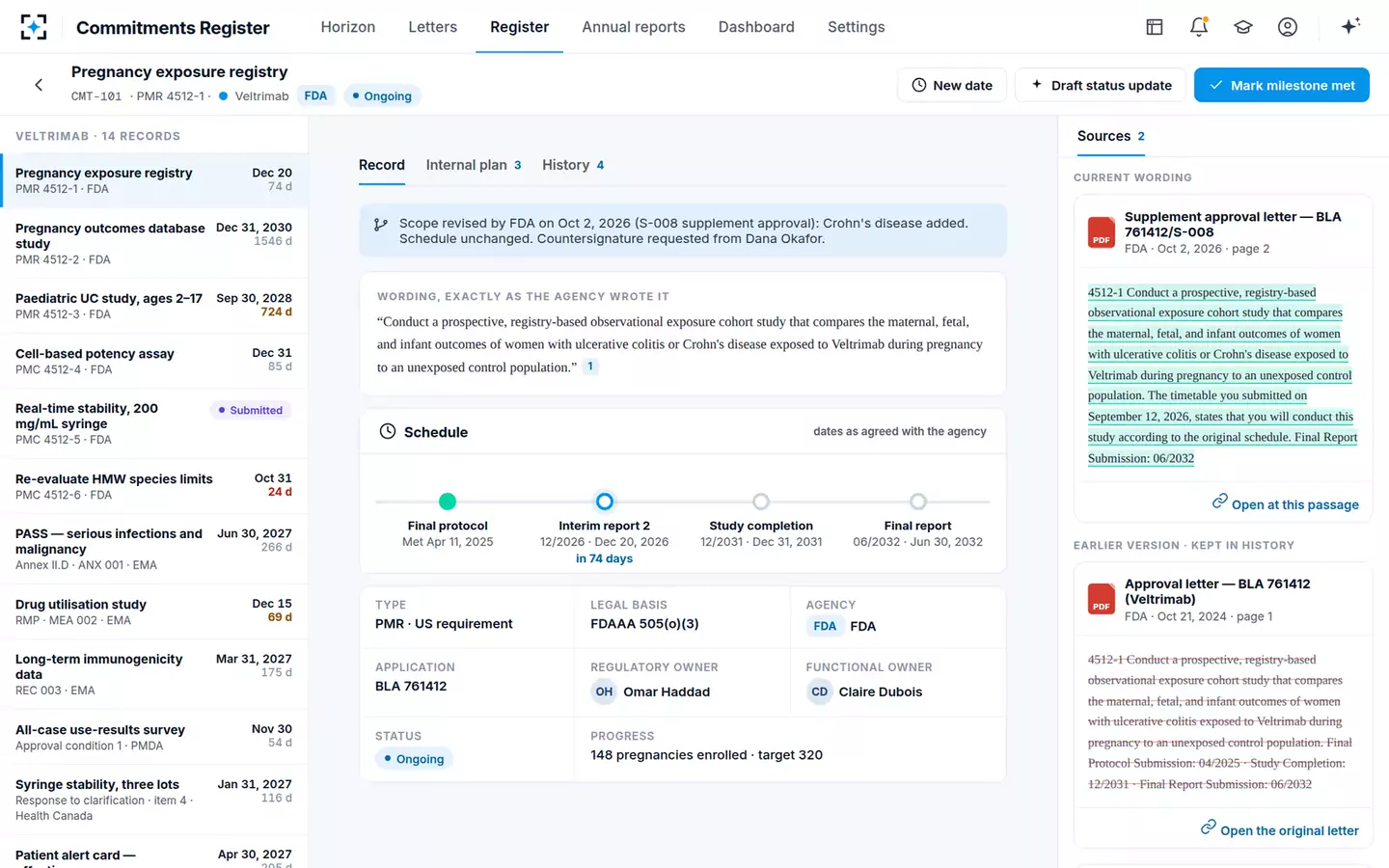Click Mark milestone met
The width and height of the screenshot is (1389, 868).
point(1282,85)
